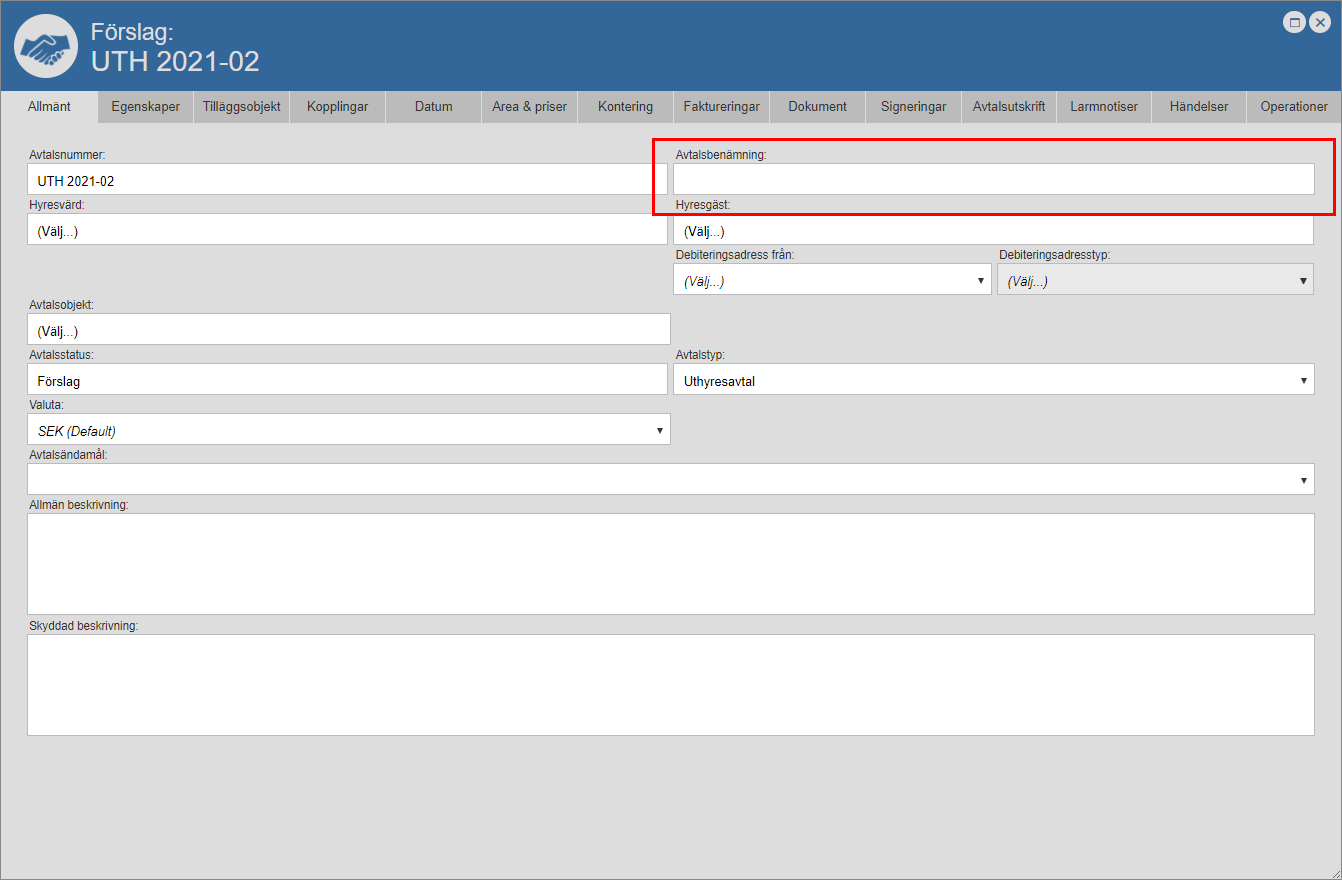Image resolution: width=1342 pixels, height=880 pixels.
Task: Expand the Debiteringsadress från dropdown
Action: click(x=832, y=281)
